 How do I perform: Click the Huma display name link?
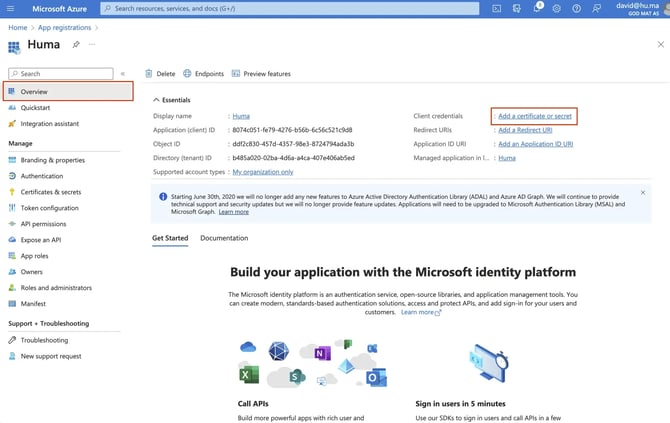pyautogui.click(x=241, y=116)
